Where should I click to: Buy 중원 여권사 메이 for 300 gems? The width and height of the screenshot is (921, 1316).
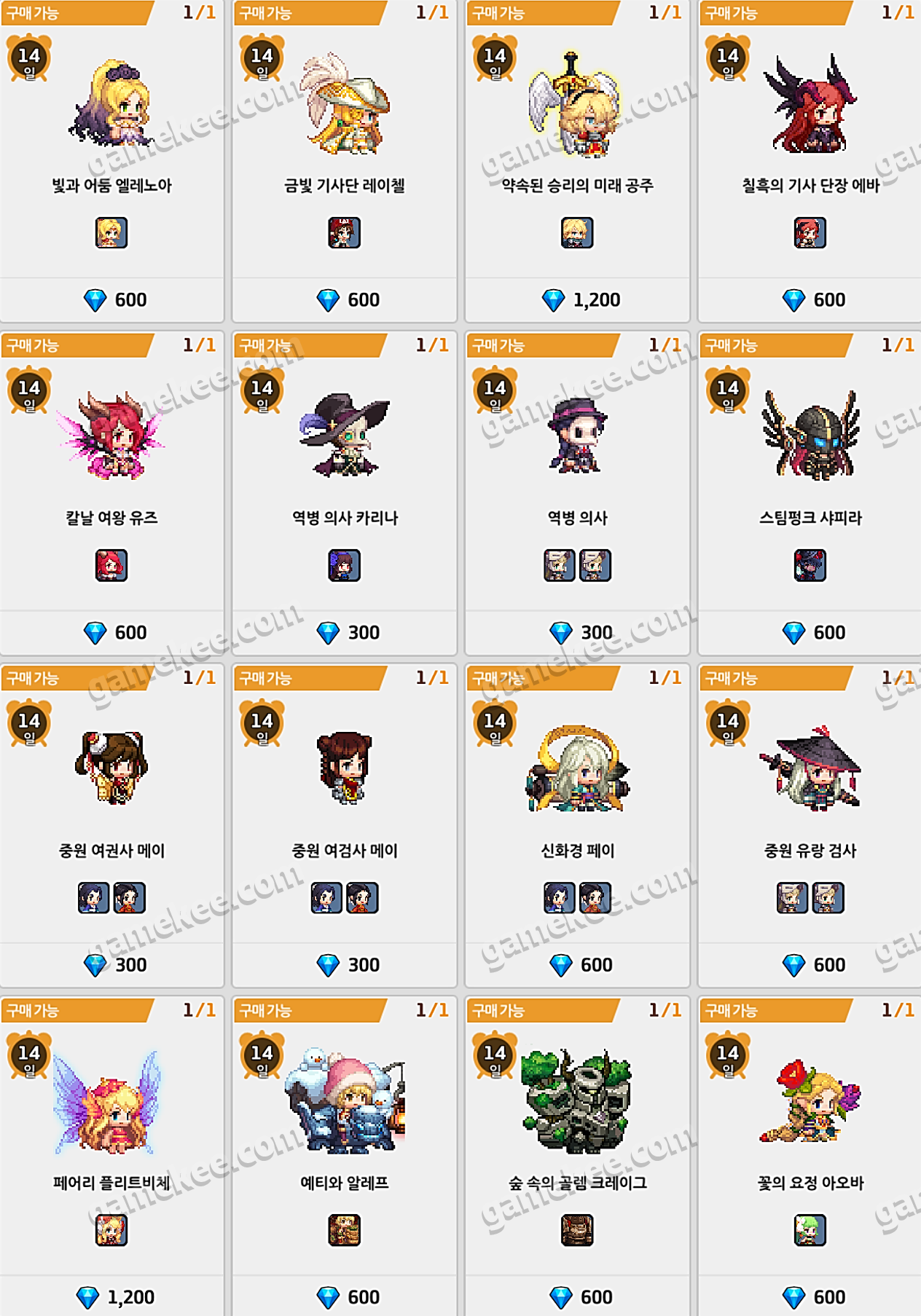pyautogui.click(x=111, y=964)
